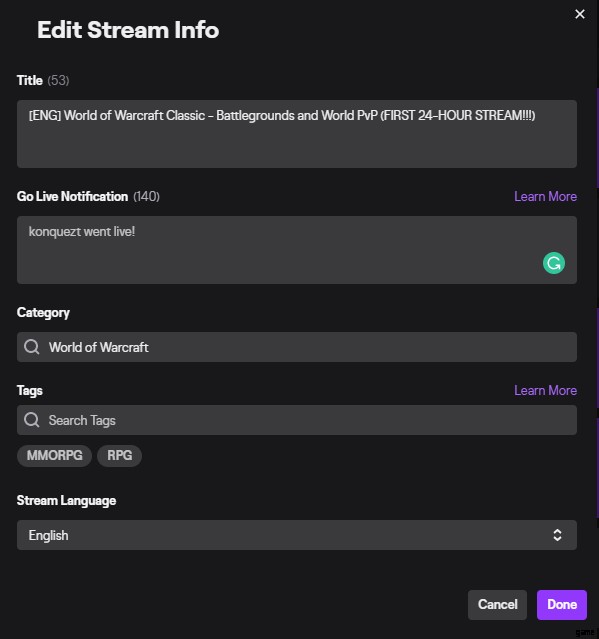Select the English language combo box
The height and width of the screenshot is (639, 599).
point(297,535)
